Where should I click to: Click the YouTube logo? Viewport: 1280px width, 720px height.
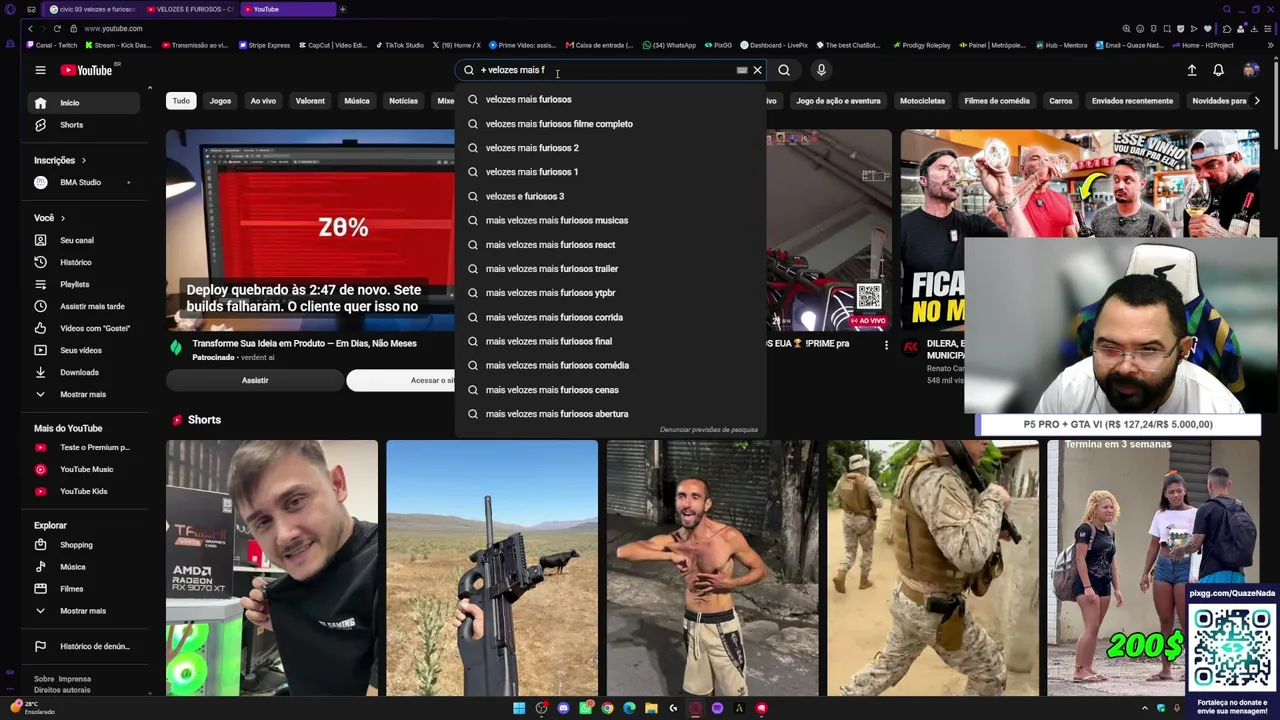coord(87,70)
